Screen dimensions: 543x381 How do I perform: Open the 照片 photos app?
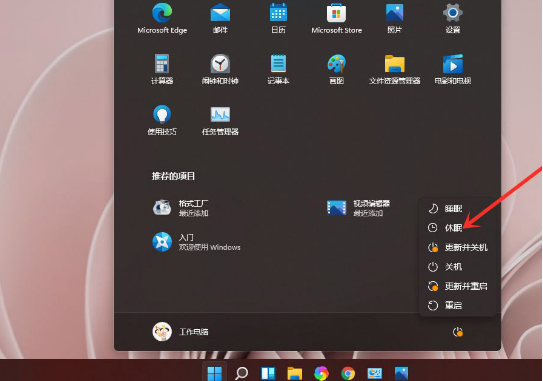(x=394, y=19)
